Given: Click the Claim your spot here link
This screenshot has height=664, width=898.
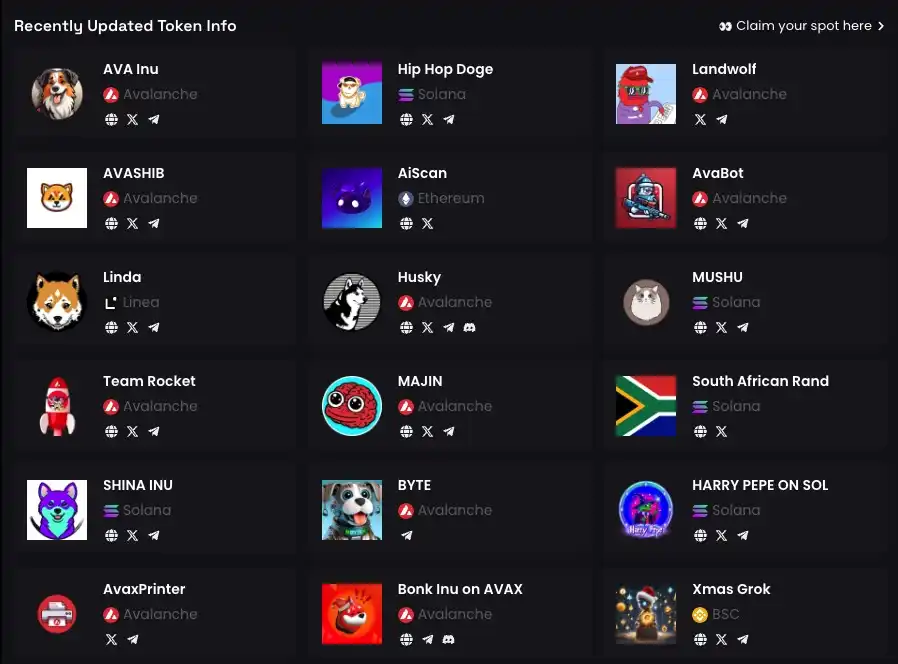Looking at the screenshot, I should [x=802, y=26].
